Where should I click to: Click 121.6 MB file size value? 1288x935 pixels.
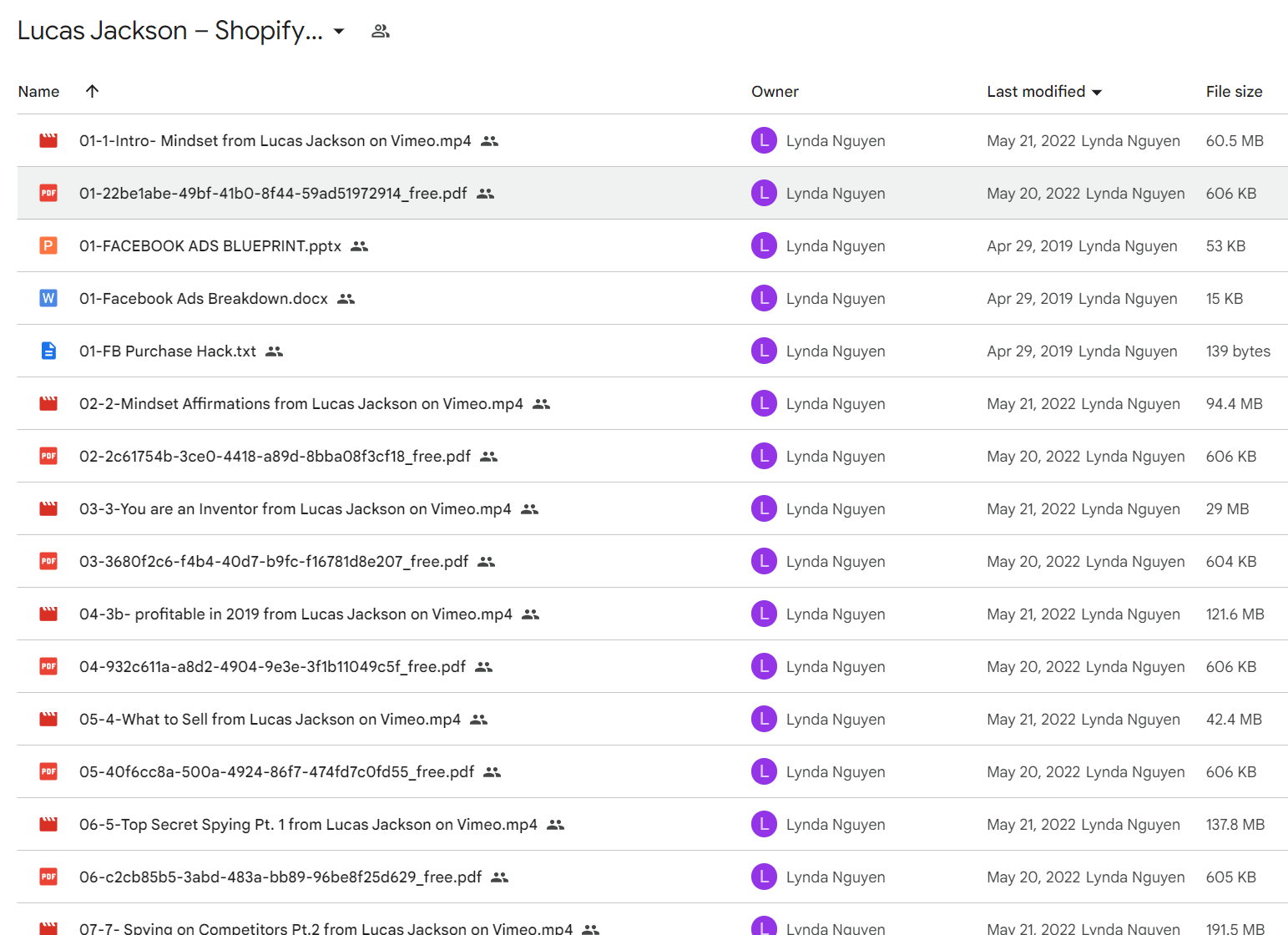(1235, 614)
